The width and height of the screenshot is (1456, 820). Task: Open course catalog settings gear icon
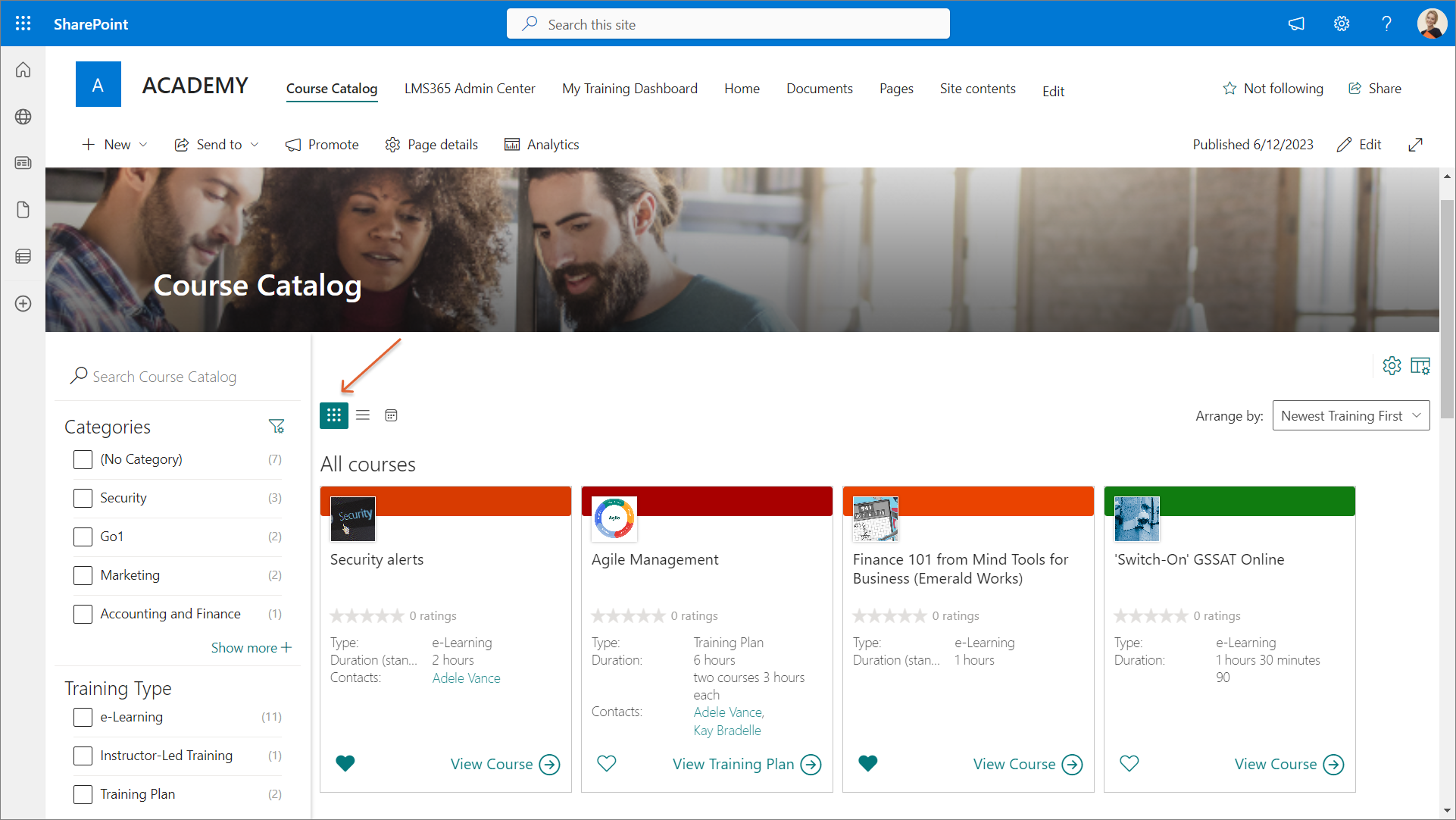coord(1392,366)
